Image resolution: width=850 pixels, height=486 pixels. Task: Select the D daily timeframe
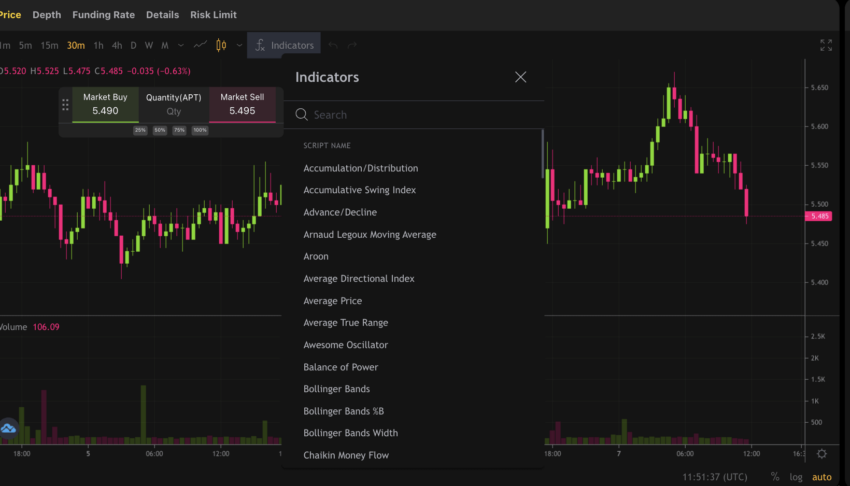(x=133, y=46)
